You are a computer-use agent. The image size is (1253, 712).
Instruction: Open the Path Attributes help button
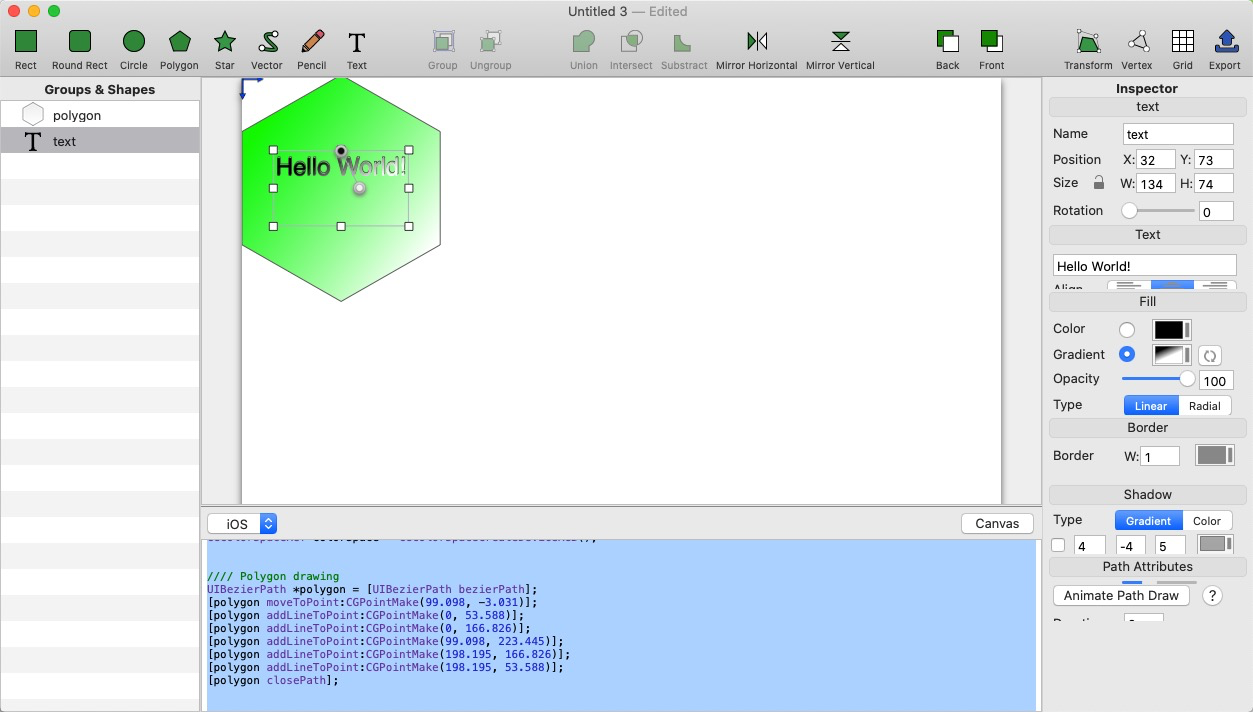(1212, 596)
